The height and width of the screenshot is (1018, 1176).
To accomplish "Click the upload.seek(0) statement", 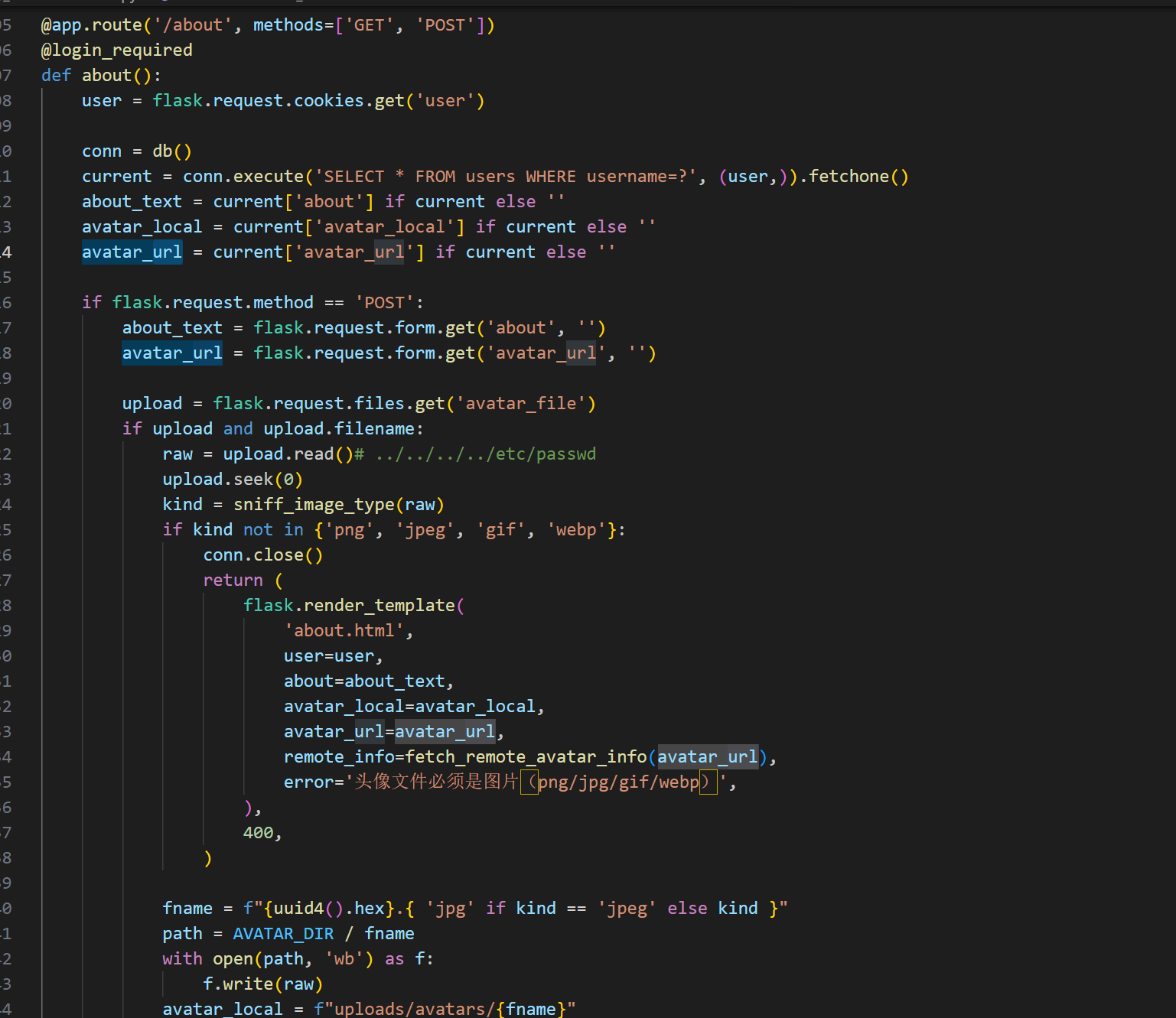I will pyautogui.click(x=233, y=480).
